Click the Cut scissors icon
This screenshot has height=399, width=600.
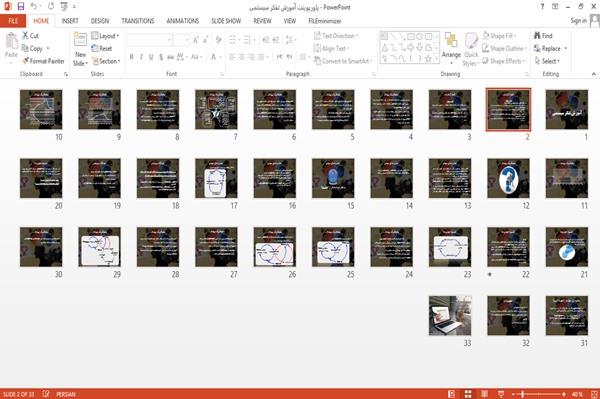pyautogui.click(x=25, y=36)
